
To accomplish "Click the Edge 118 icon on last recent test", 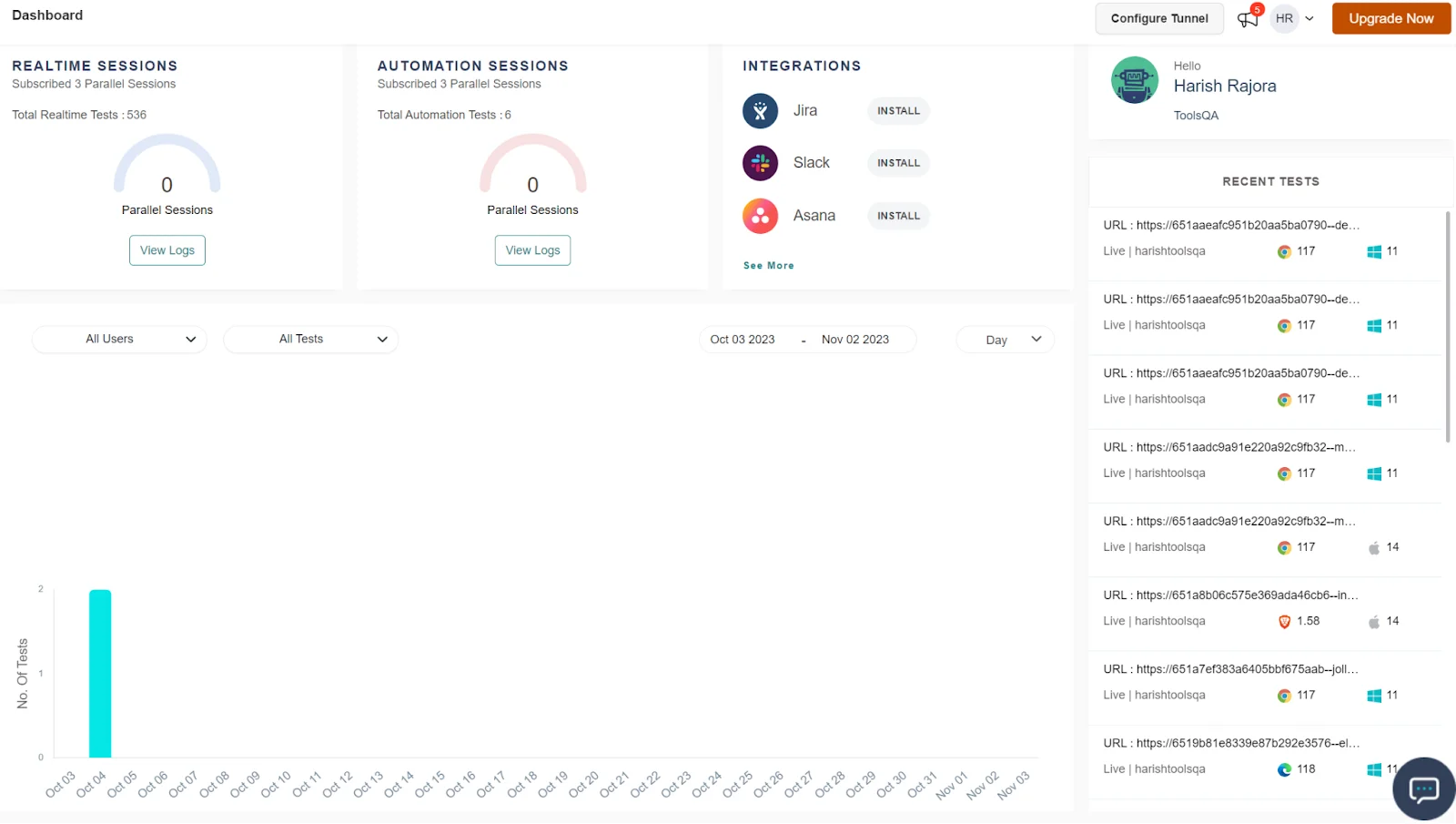I will tap(1284, 768).
